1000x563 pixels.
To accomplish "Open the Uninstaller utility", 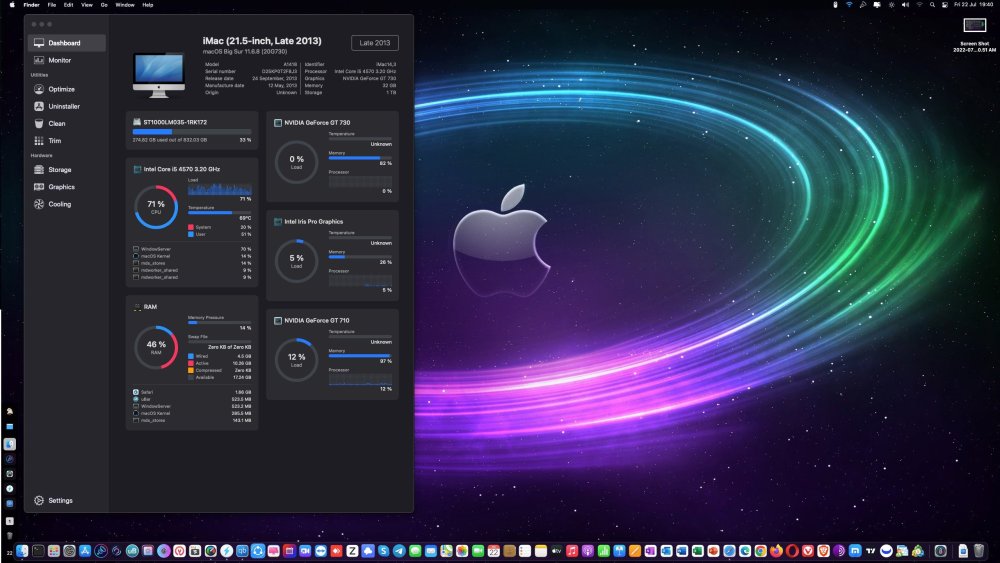I will click(x=66, y=106).
